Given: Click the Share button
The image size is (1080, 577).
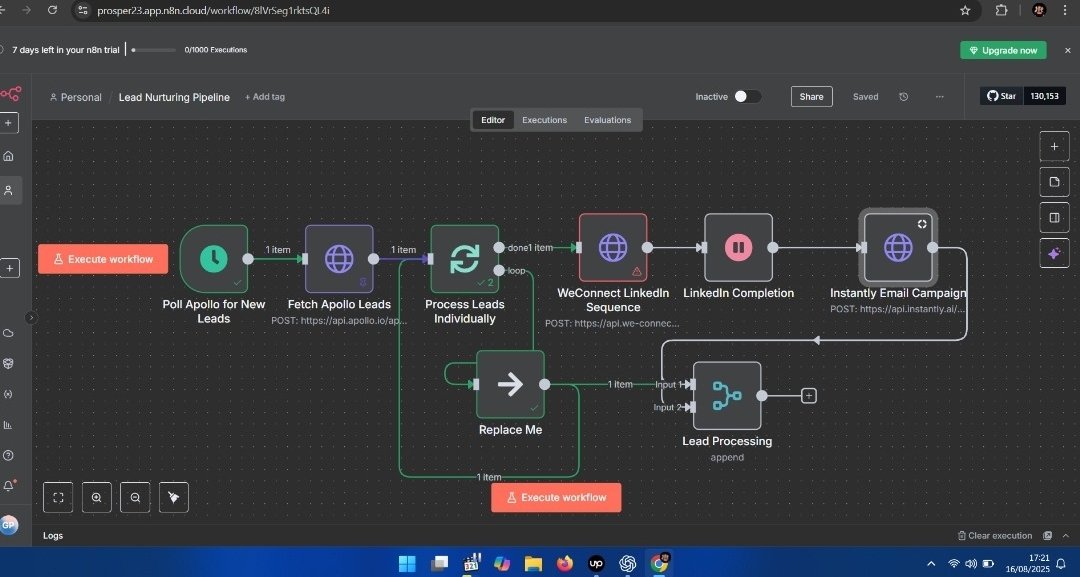Looking at the screenshot, I should [811, 96].
